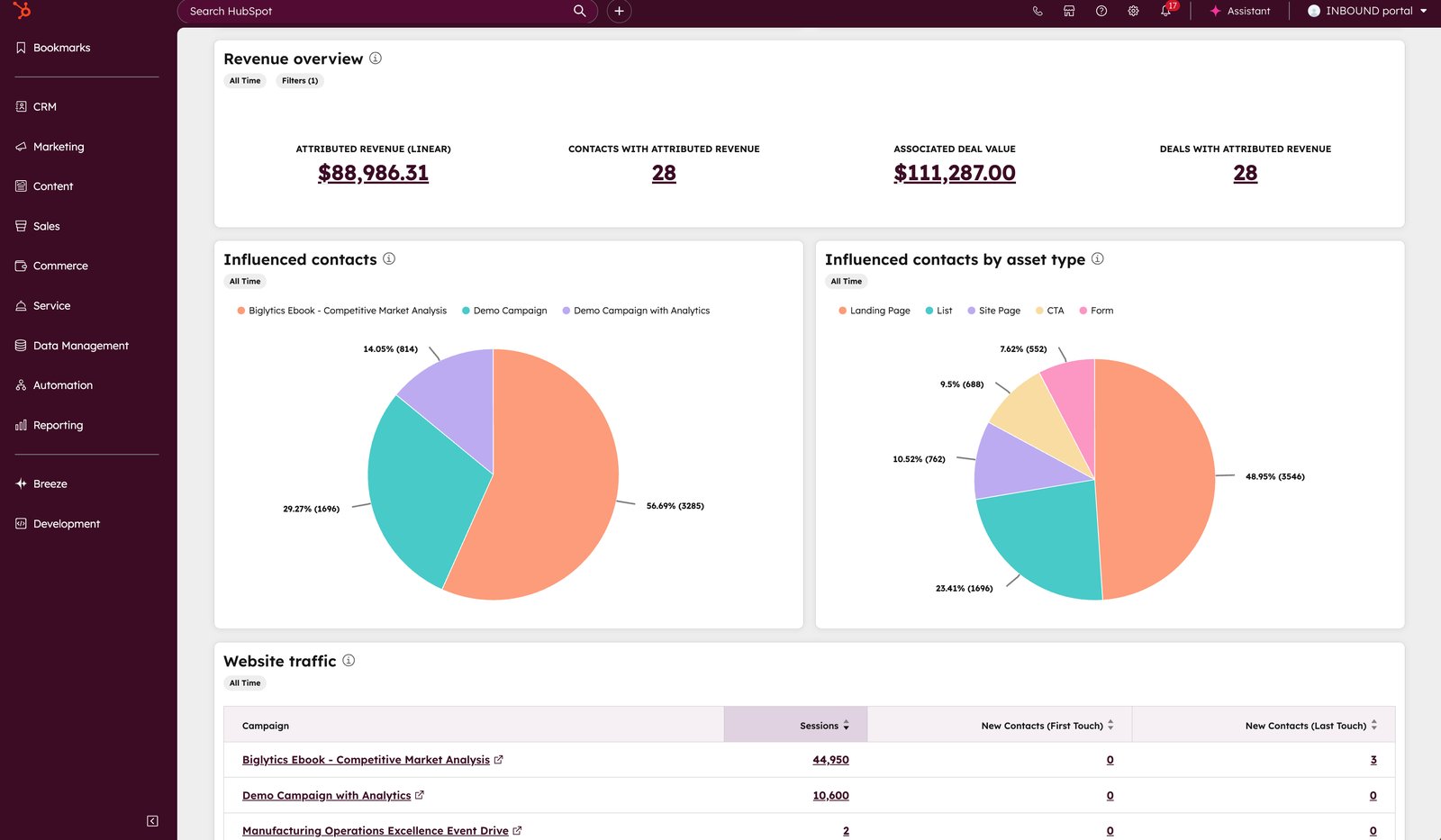Open the Reporting menu

click(50, 425)
